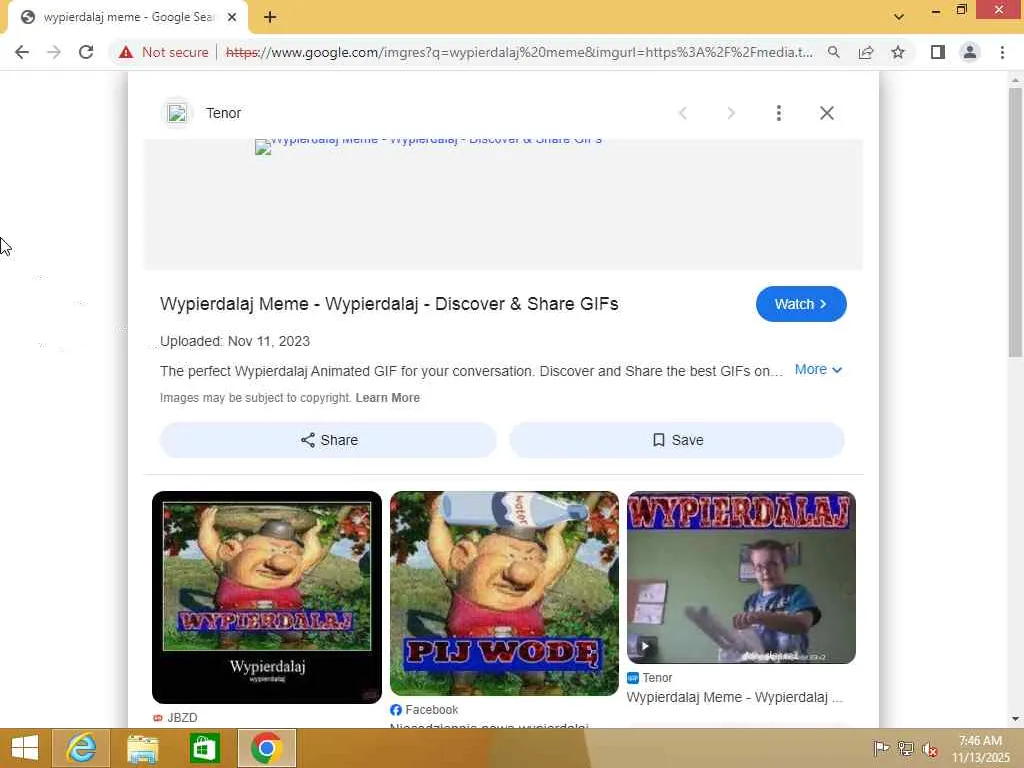Open the Learn More copyright link
This screenshot has height=768, width=1024.
(x=388, y=398)
